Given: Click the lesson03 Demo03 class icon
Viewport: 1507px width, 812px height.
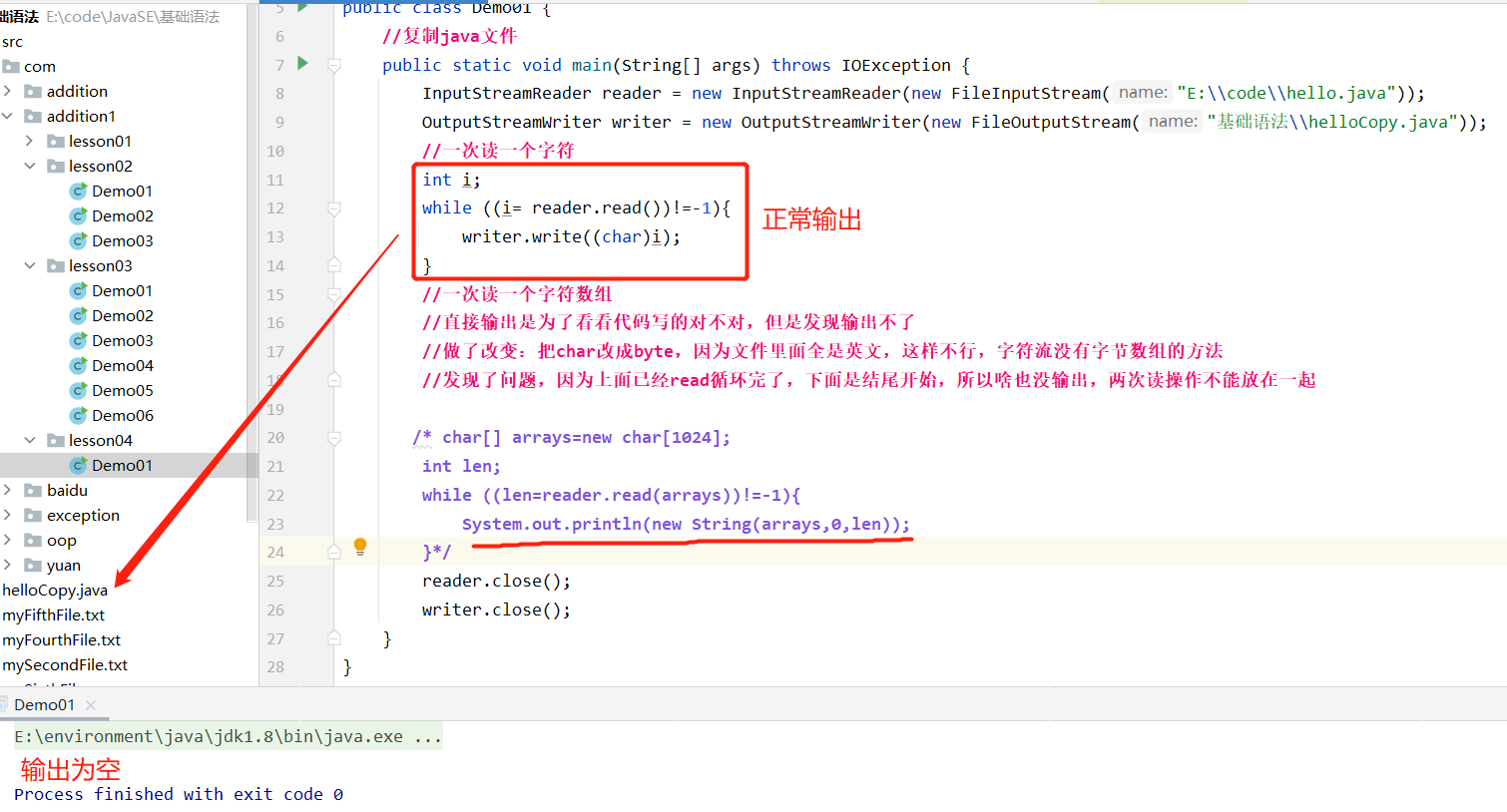Looking at the screenshot, I should (x=78, y=340).
